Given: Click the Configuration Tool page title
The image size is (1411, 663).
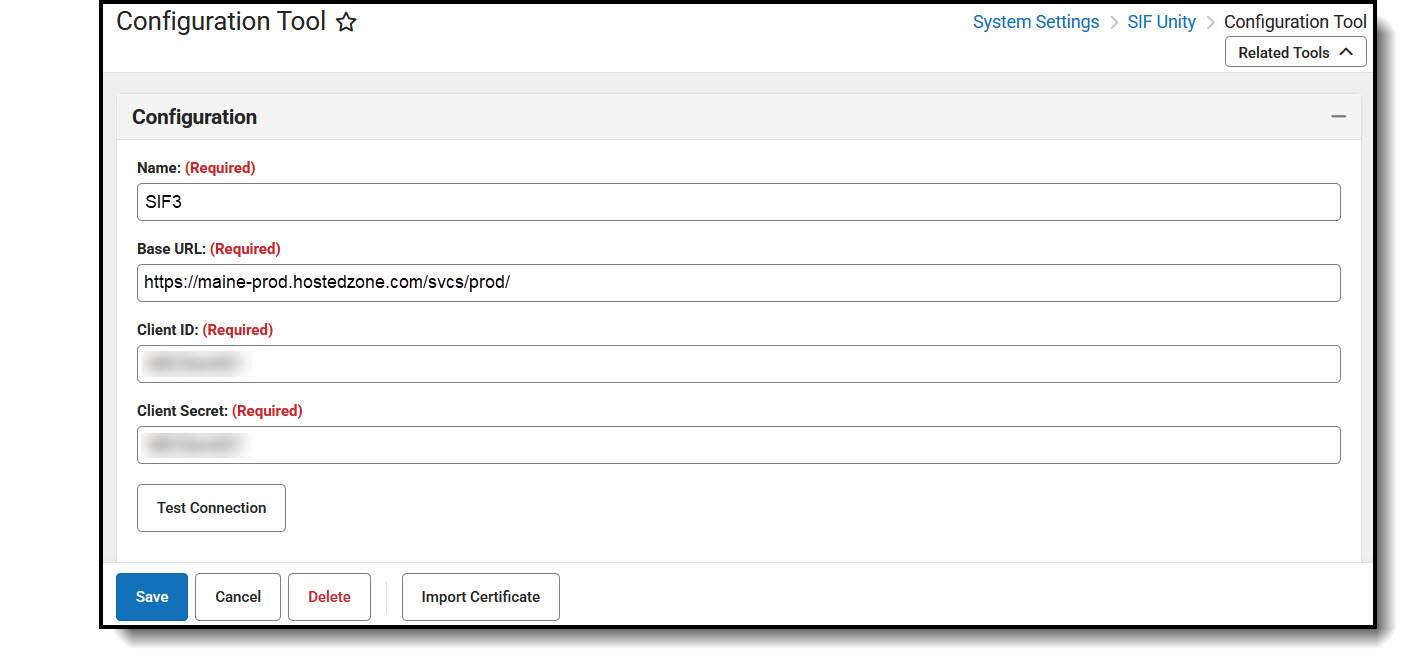Looking at the screenshot, I should [220, 21].
